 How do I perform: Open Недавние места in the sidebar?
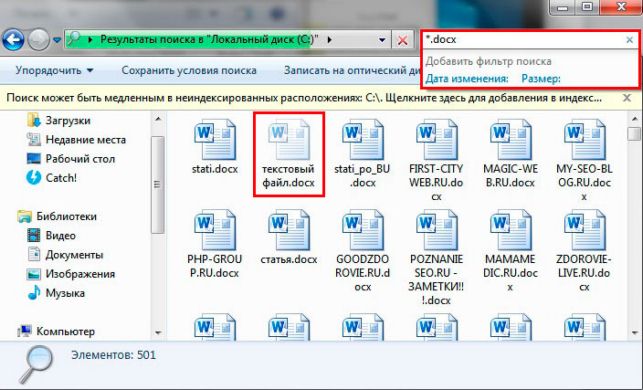coord(76,140)
